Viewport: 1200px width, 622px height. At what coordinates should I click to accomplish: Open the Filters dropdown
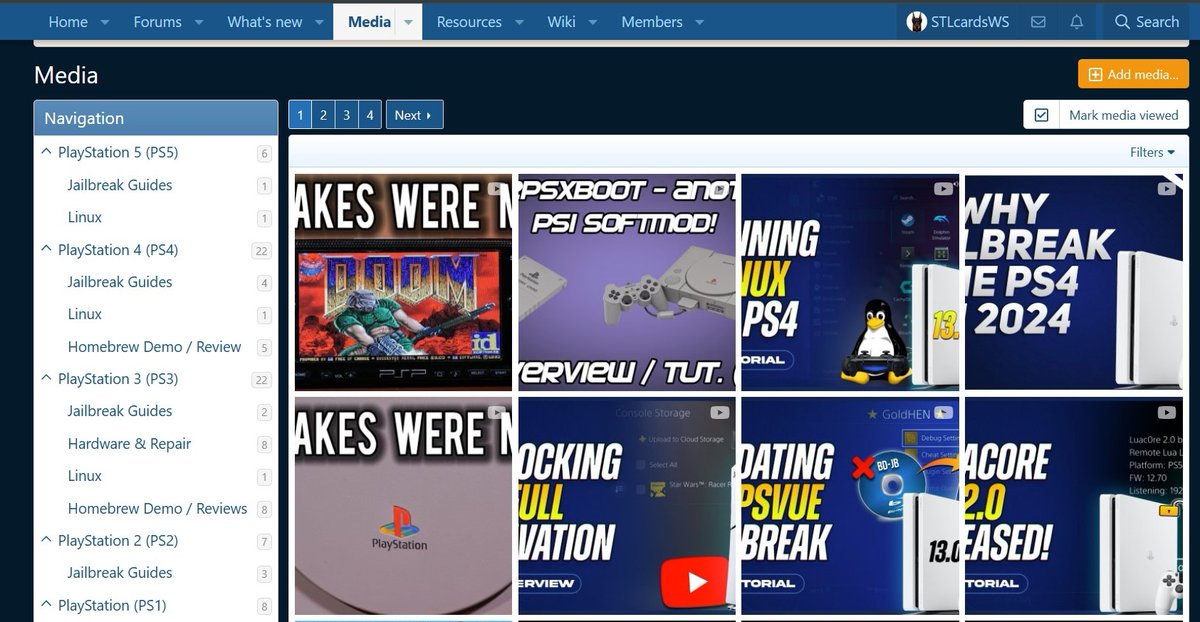[1152, 152]
